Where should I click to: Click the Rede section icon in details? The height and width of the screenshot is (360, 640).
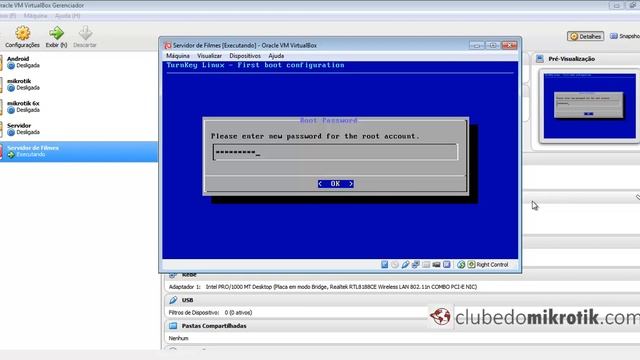pos(173,275)
